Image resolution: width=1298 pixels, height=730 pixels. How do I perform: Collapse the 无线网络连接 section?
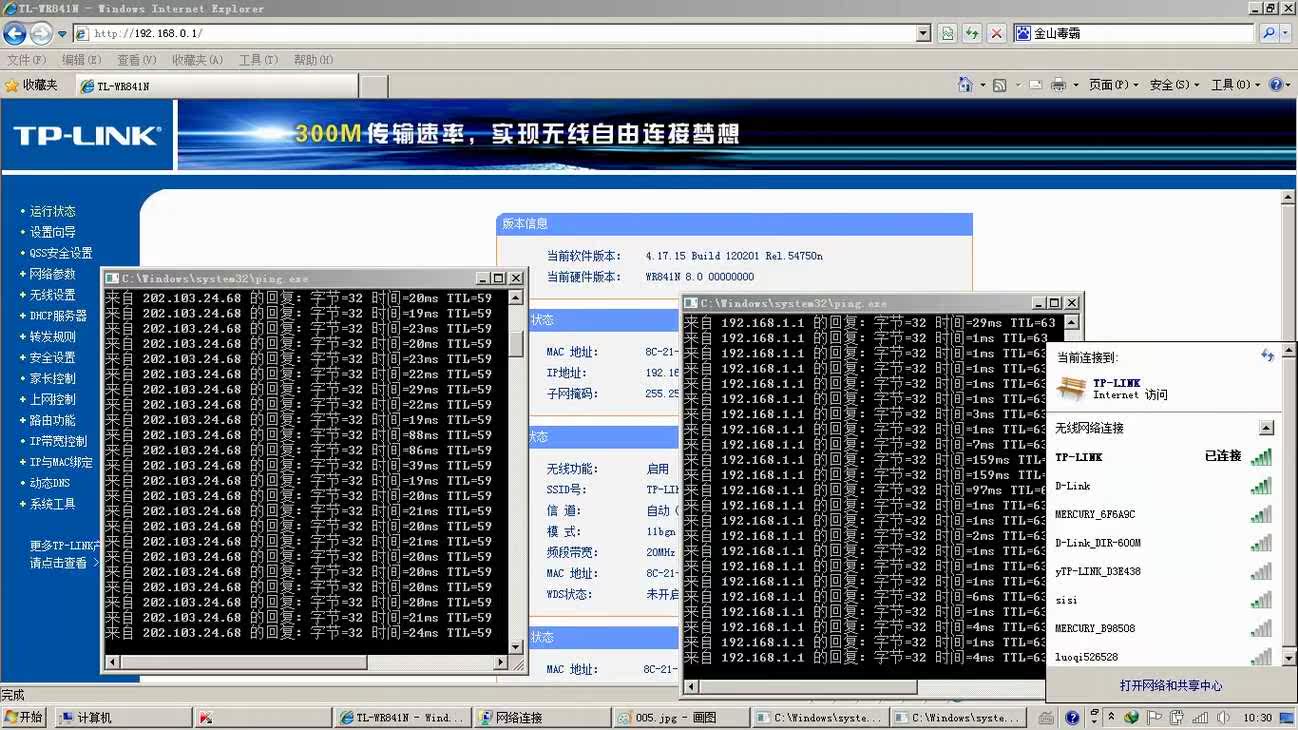click(x=1266, y=428)
